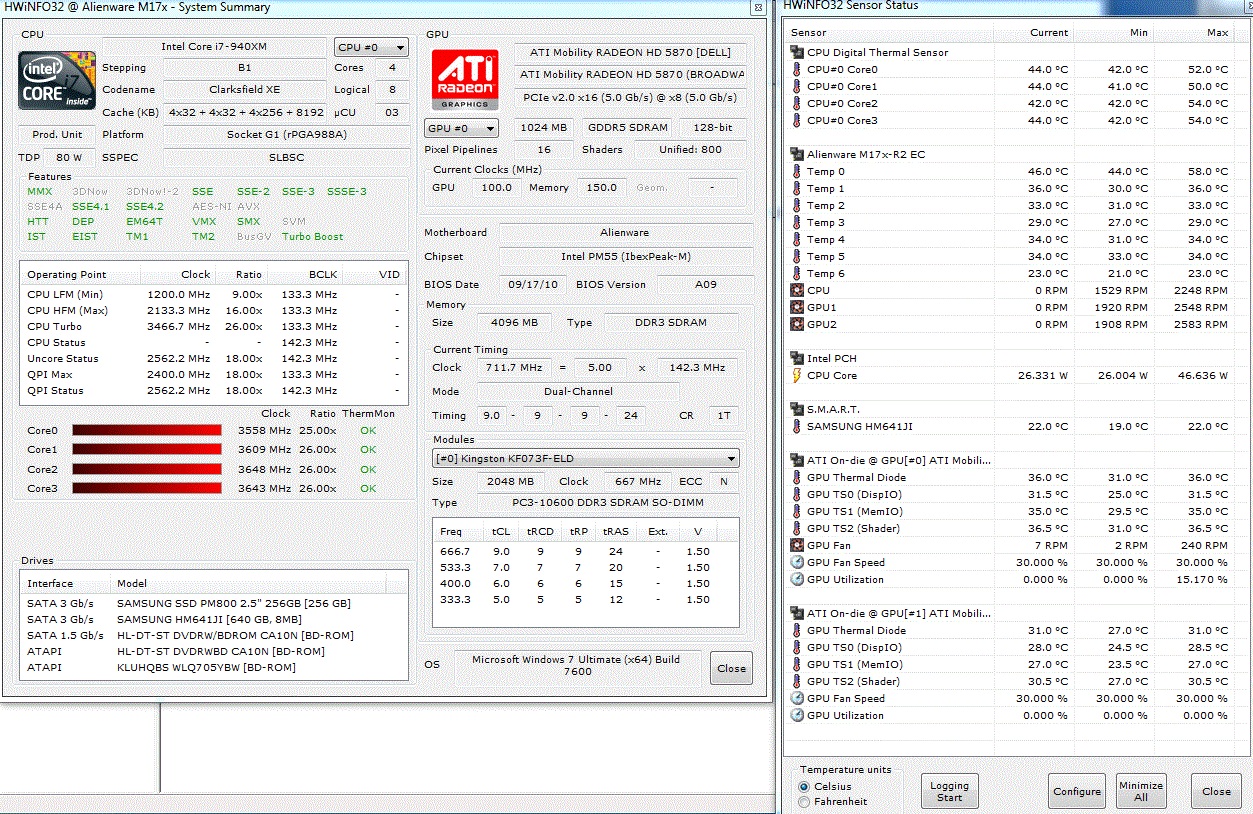
Task: Click the Clarksfield XE codename field
Action: coord(245,89)
